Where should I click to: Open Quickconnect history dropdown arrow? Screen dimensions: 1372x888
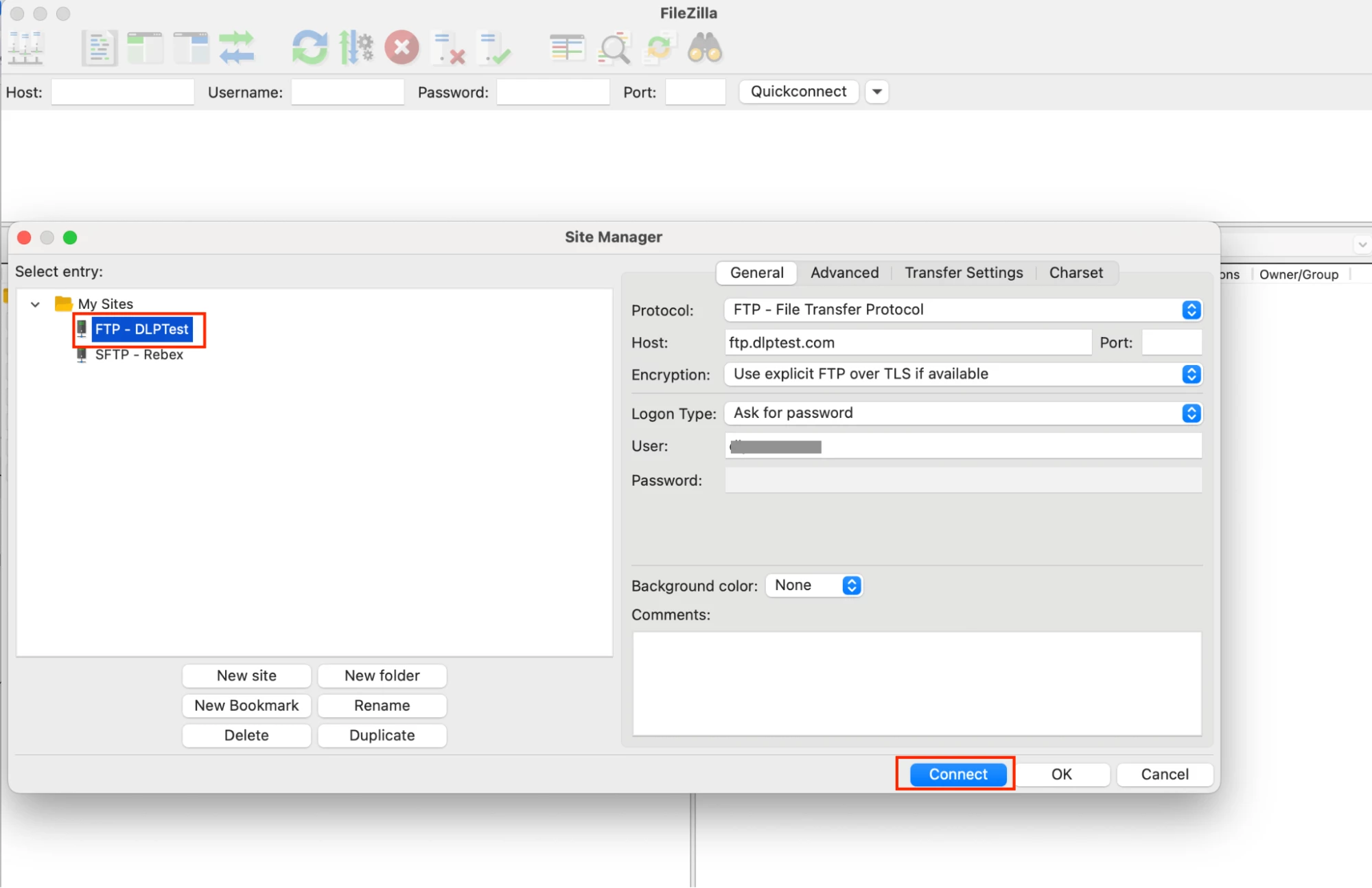(x=876, y=92)
